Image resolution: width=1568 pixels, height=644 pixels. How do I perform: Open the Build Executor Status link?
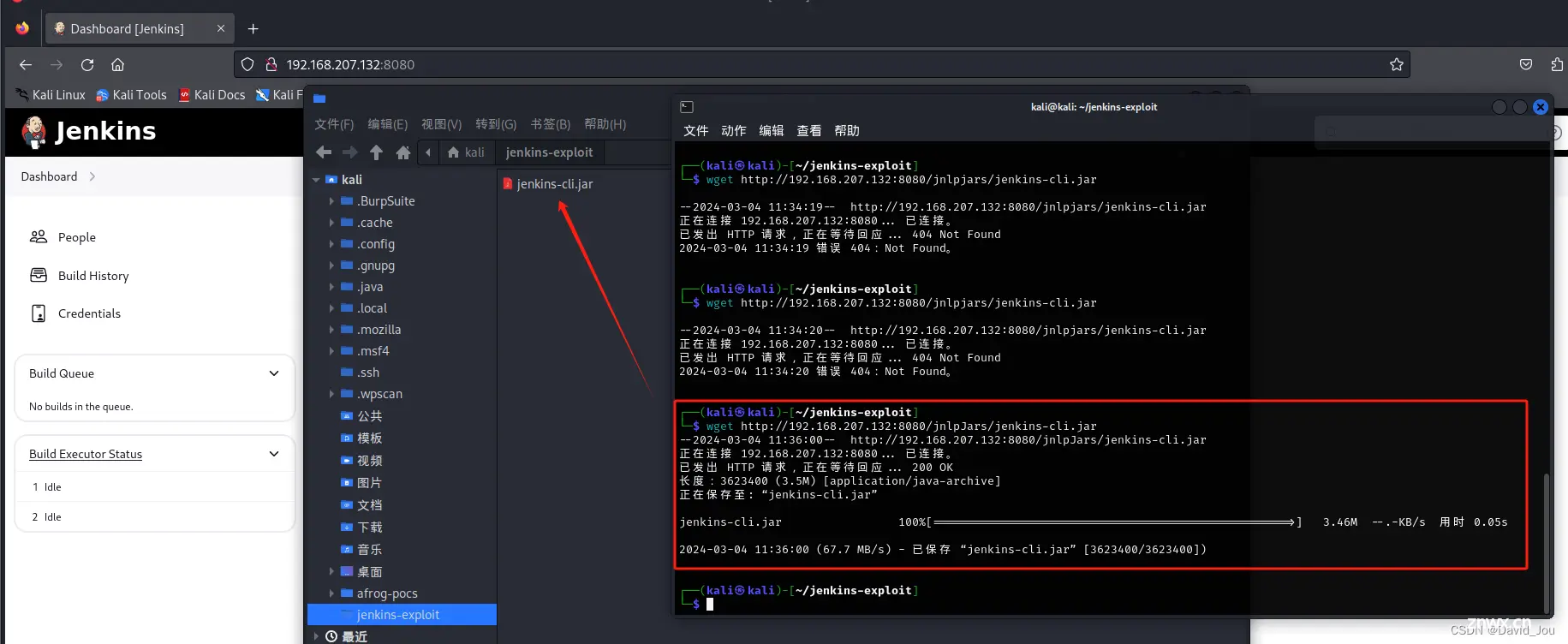(86, 454)
